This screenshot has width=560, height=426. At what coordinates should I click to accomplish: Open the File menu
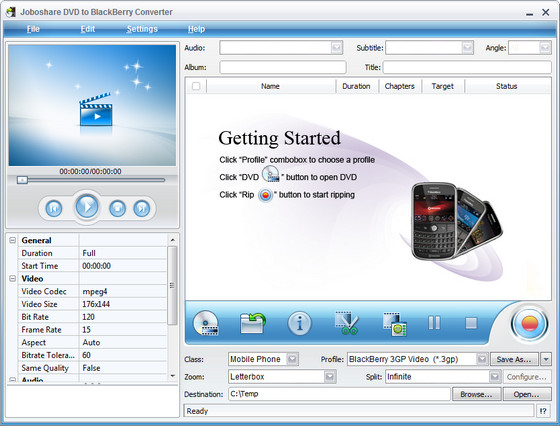click(33, 29)
